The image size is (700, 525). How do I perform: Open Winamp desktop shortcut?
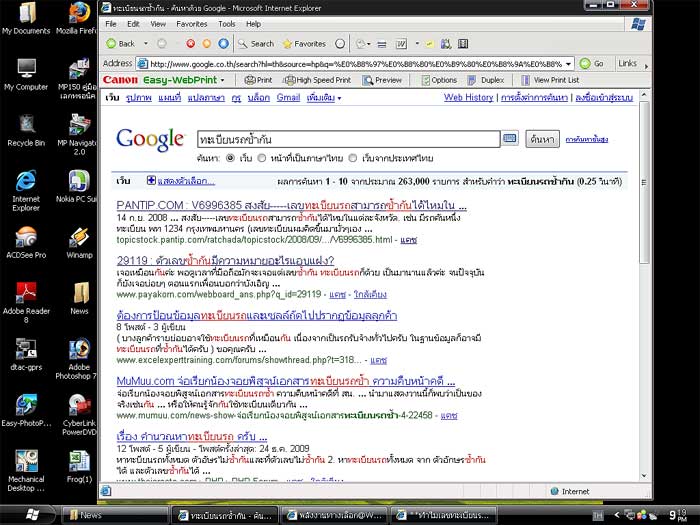pyautogui.click(x=79, y=240)
